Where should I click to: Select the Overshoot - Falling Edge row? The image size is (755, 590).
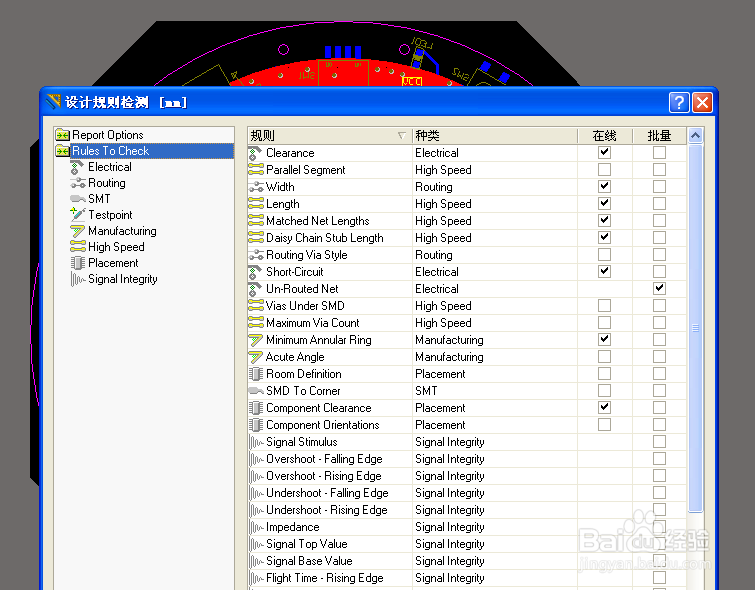467,459
